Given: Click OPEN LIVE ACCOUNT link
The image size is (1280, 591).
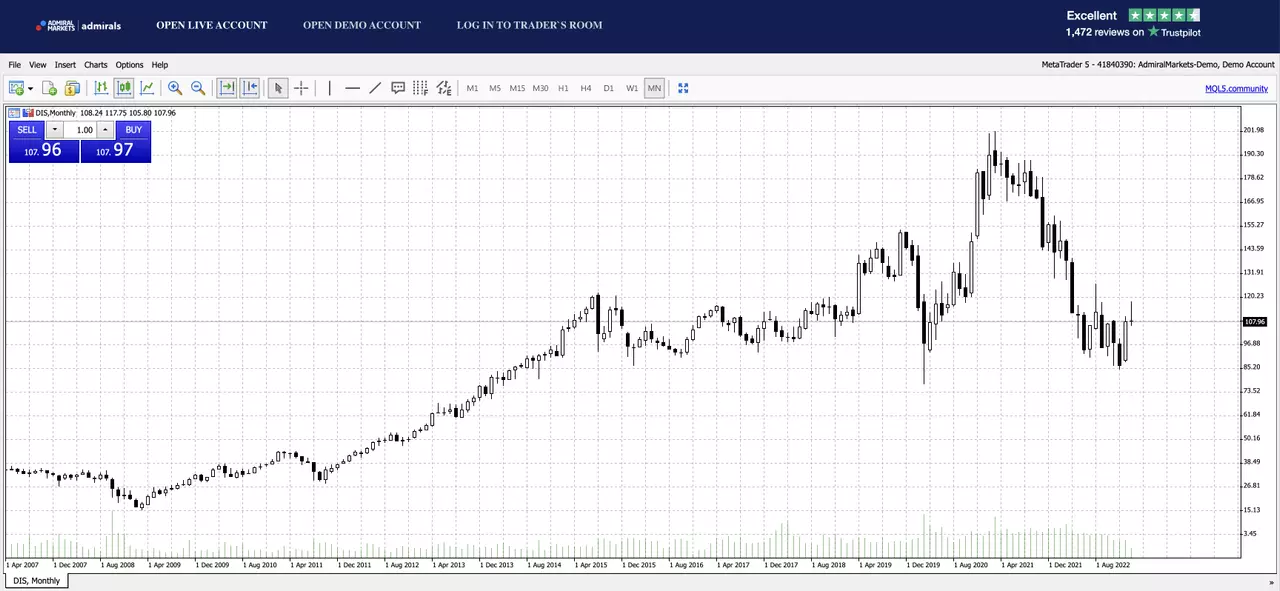Looking at the screenshot, I should click(212, 25).
